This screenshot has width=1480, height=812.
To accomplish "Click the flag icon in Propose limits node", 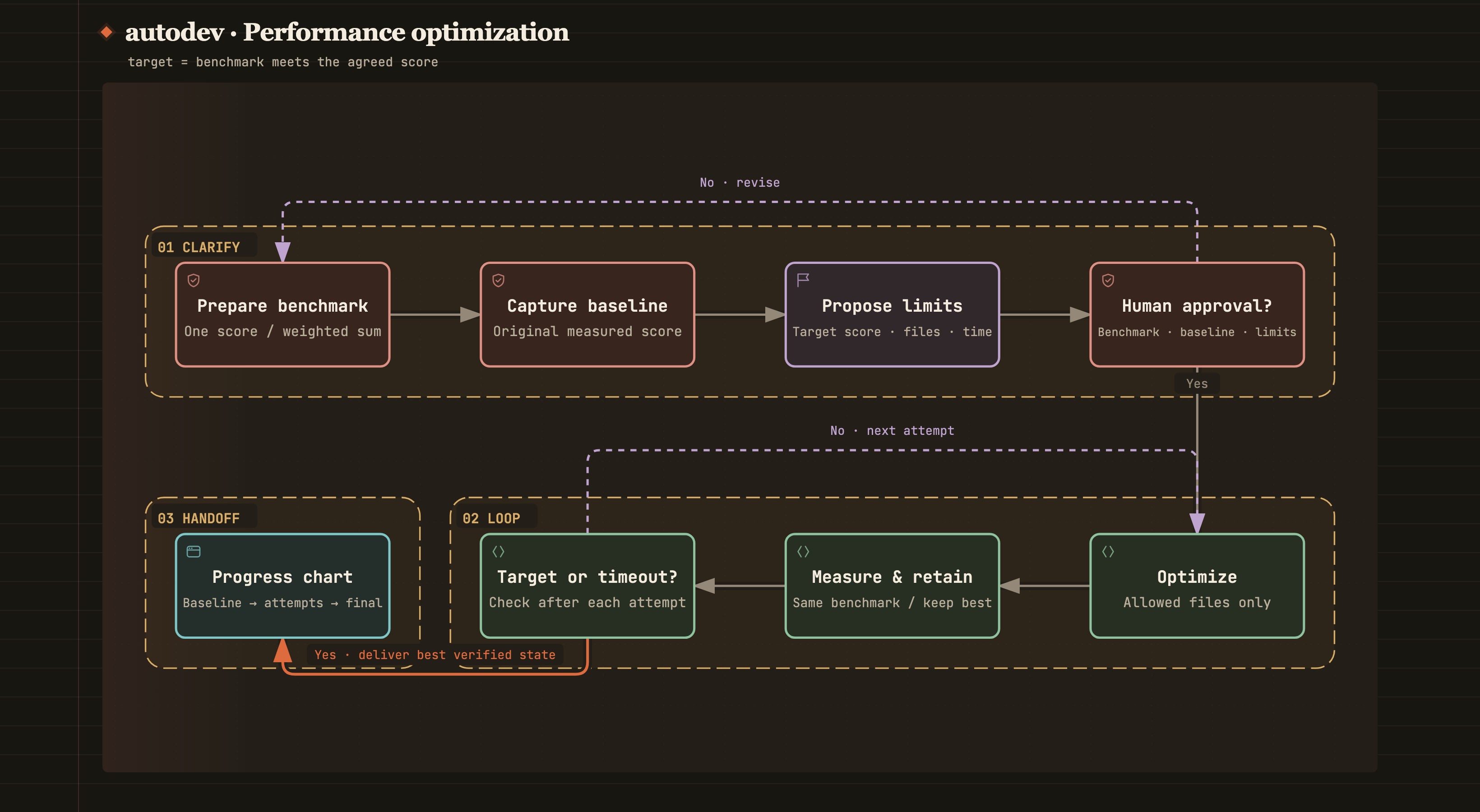I will pyautogui.click(x=803, y=280).
